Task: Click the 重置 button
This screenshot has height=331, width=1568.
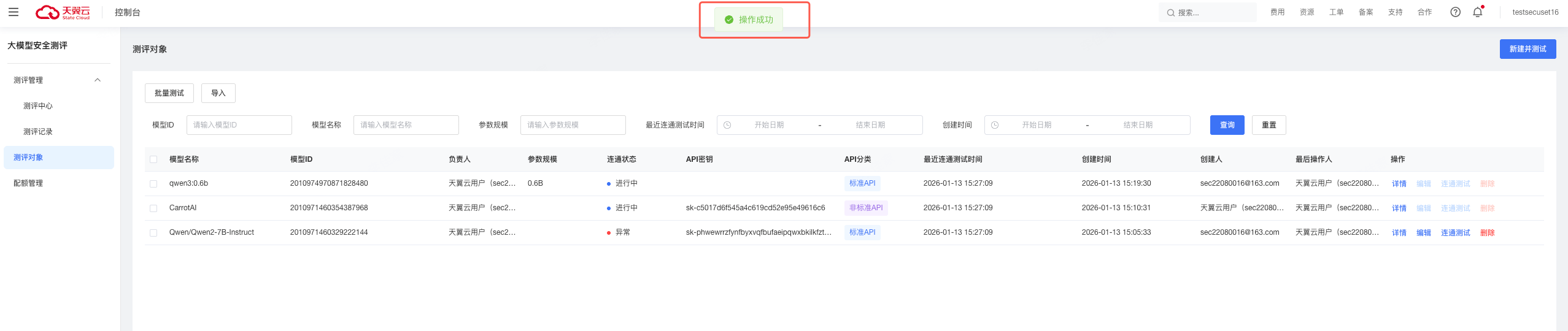Action: pyautogui.click(x=1269, y=125)
